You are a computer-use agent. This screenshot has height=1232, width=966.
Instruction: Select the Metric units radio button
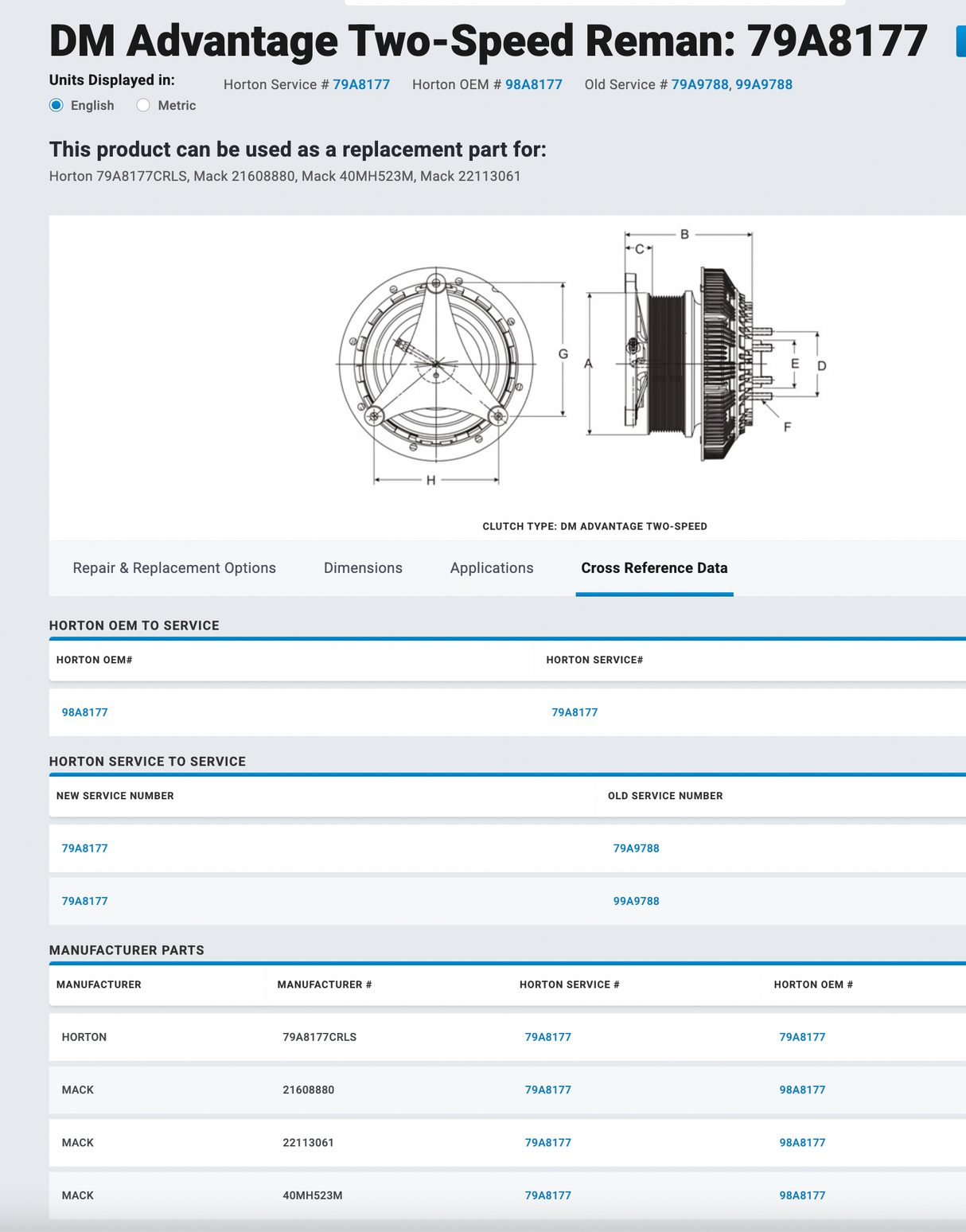pos(143,105)
